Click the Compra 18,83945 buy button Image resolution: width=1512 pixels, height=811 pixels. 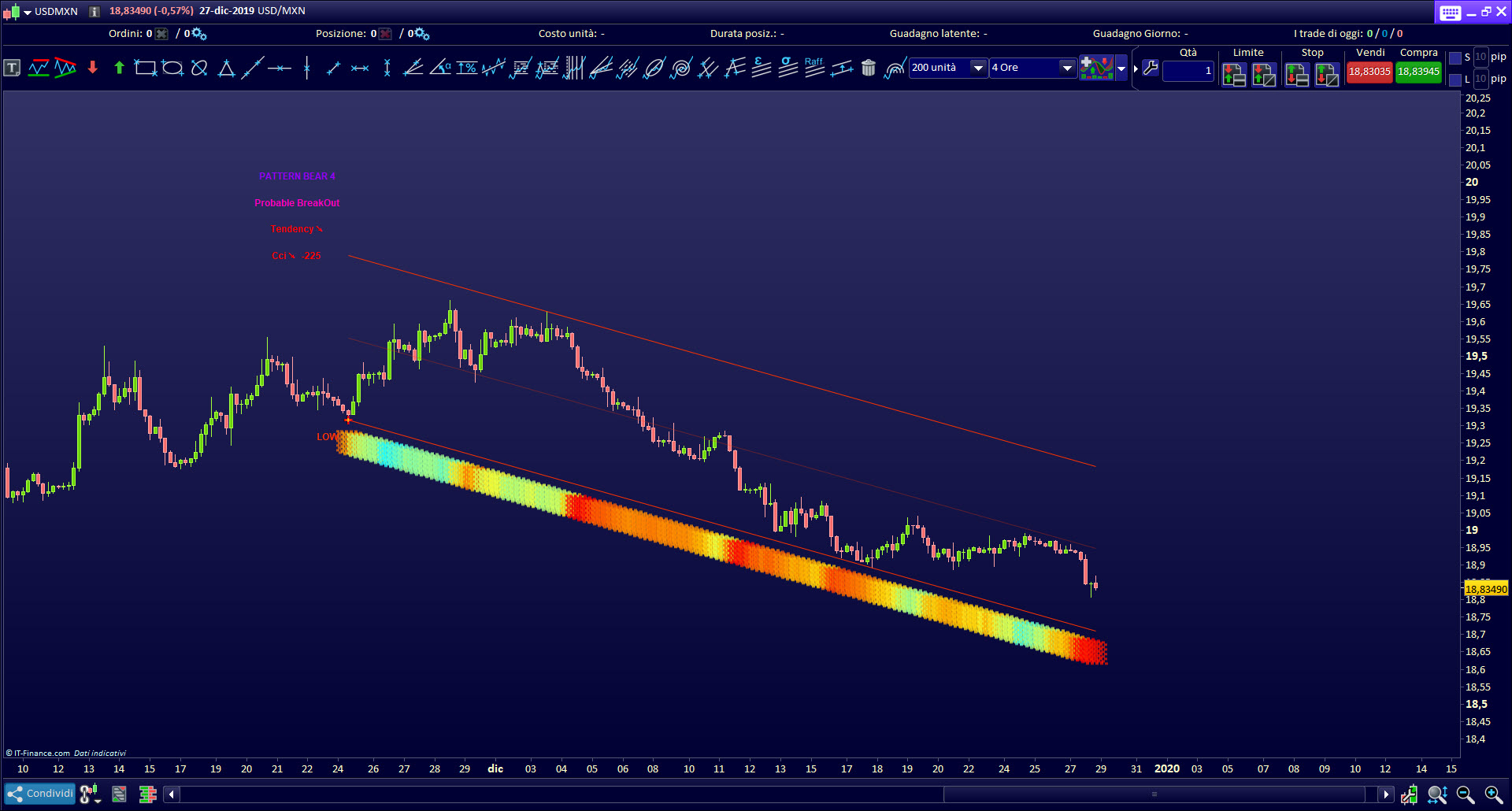[1418, 72]
